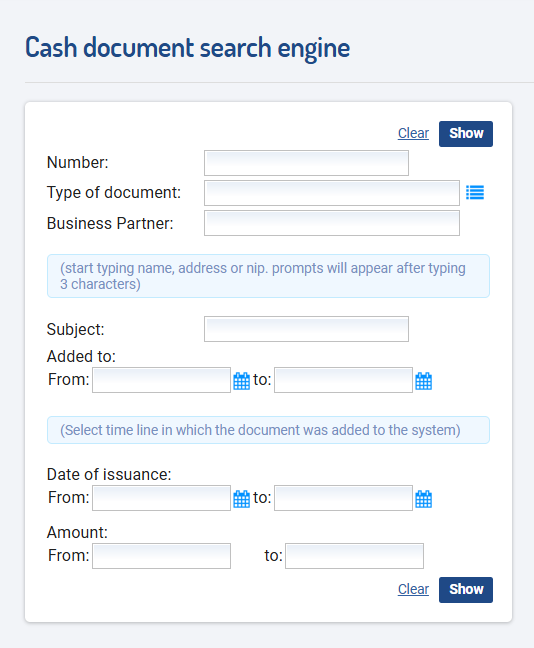Open the document type list icon
Viewport: 534px width, 648px height.
point(475,193)
